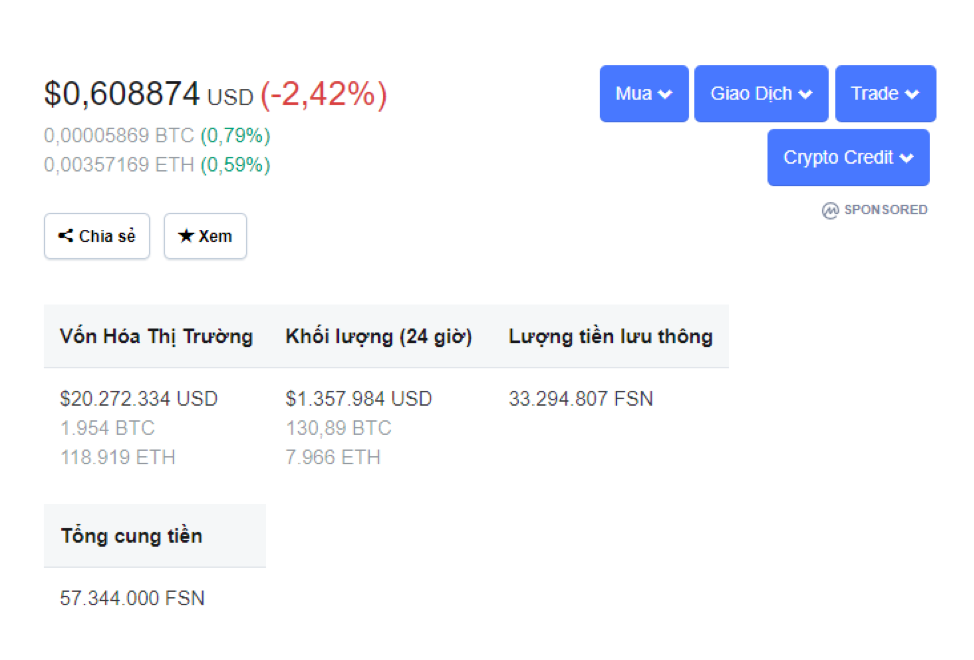This screenshot has width=974, height=660.
Task: Select the $0,608874 USD price
Action: 149,94
